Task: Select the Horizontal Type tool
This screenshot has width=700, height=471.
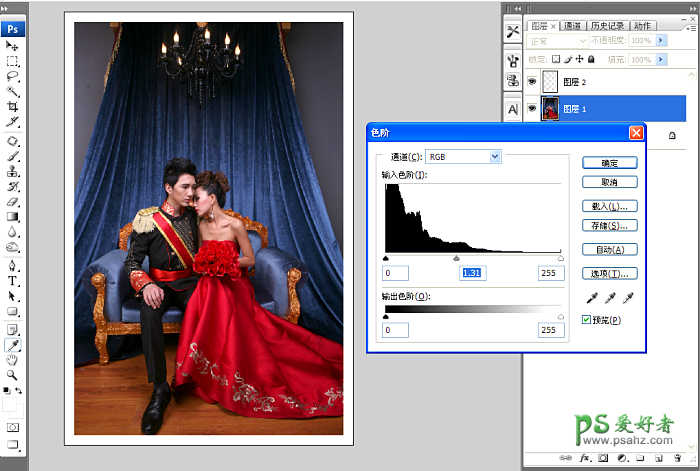Action: pyautogui.click(x=13, y=282)
